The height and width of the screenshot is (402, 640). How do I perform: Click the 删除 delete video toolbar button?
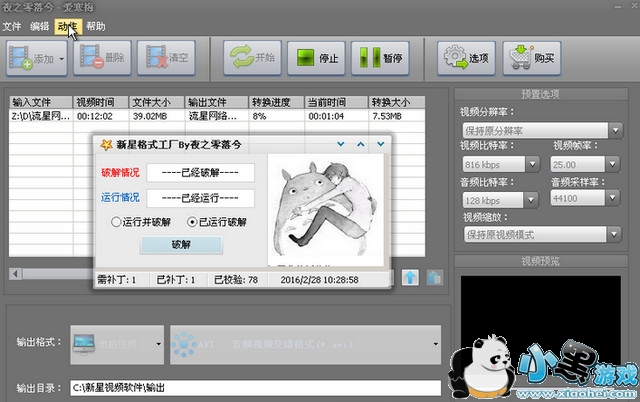point(102,58)
